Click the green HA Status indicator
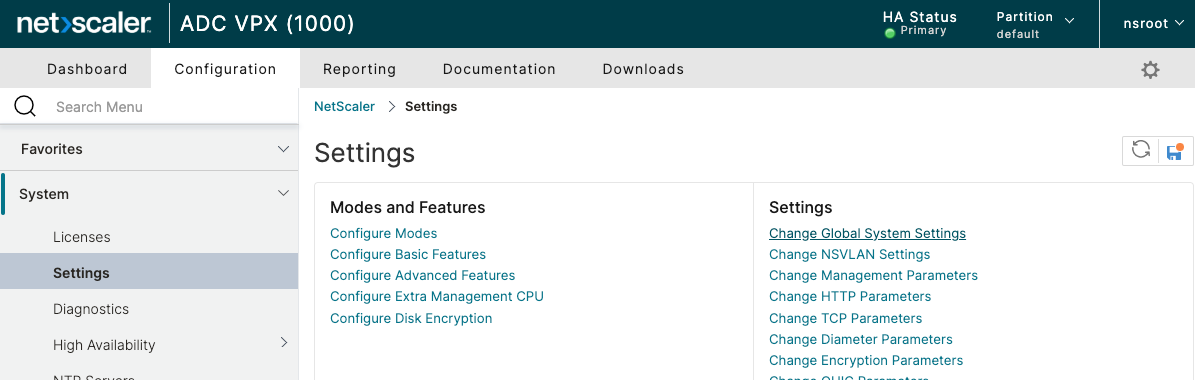Viewport: 1195px width, 380px height. click(889, 33)
